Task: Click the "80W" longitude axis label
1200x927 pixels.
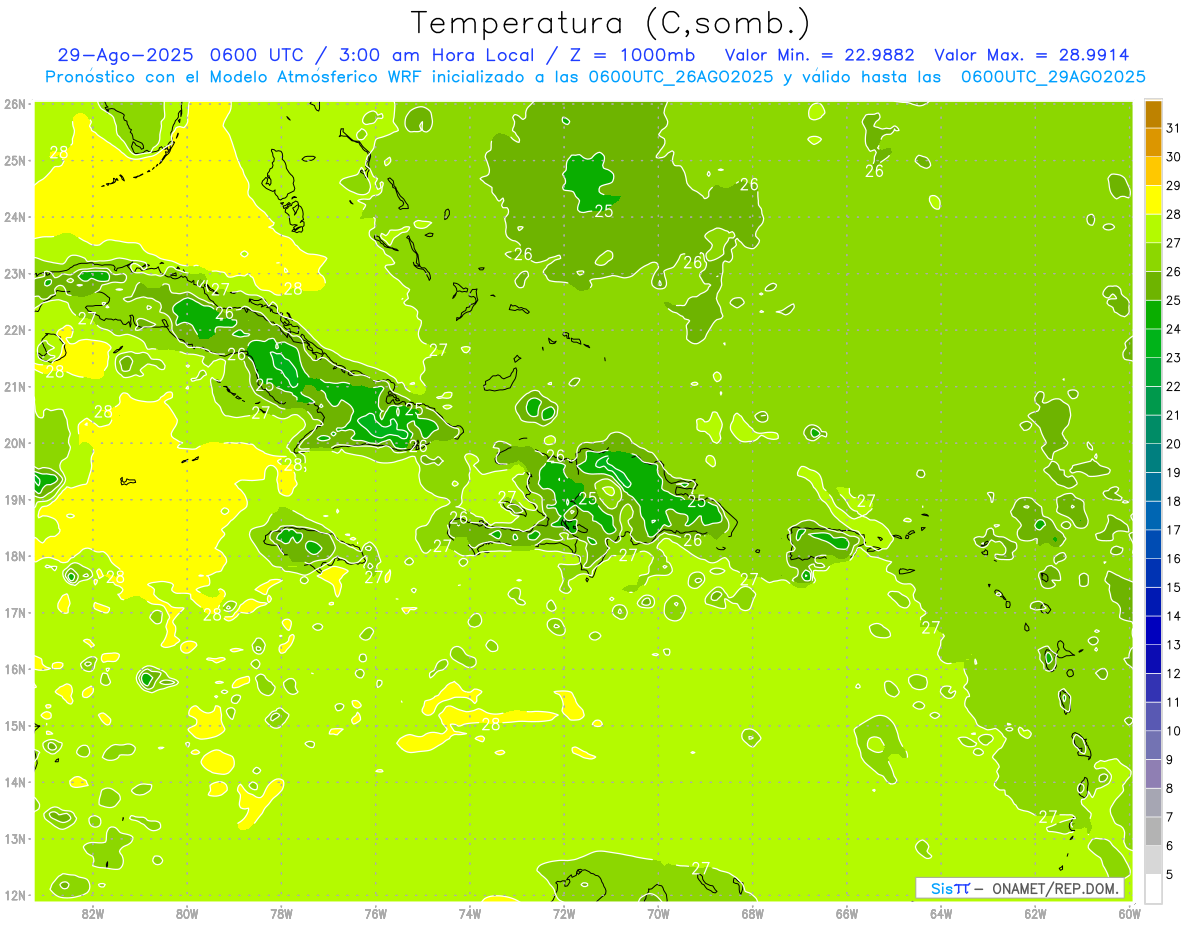Action: 187,913
